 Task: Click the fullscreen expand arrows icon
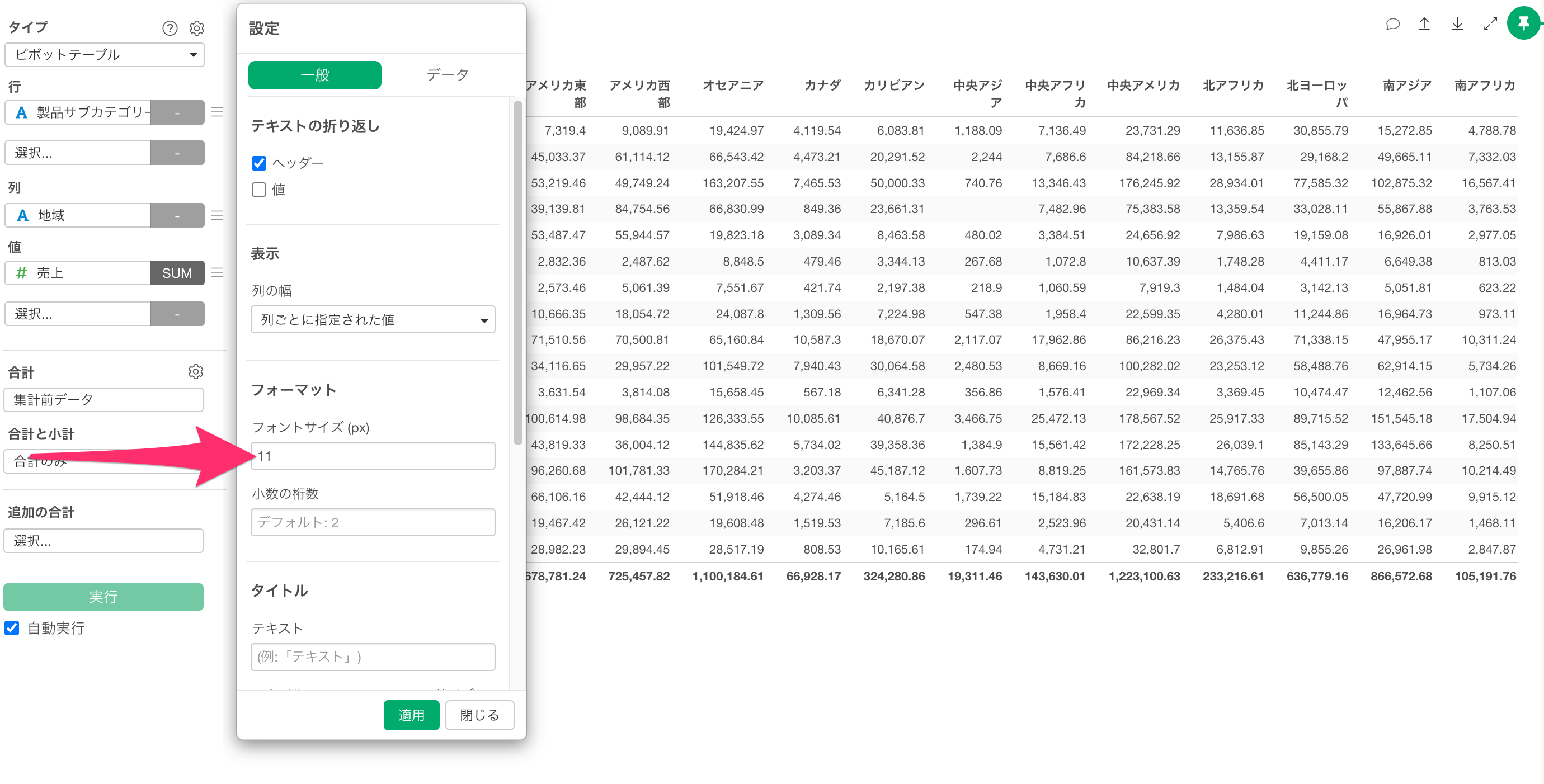click(x=1490, y=24)
